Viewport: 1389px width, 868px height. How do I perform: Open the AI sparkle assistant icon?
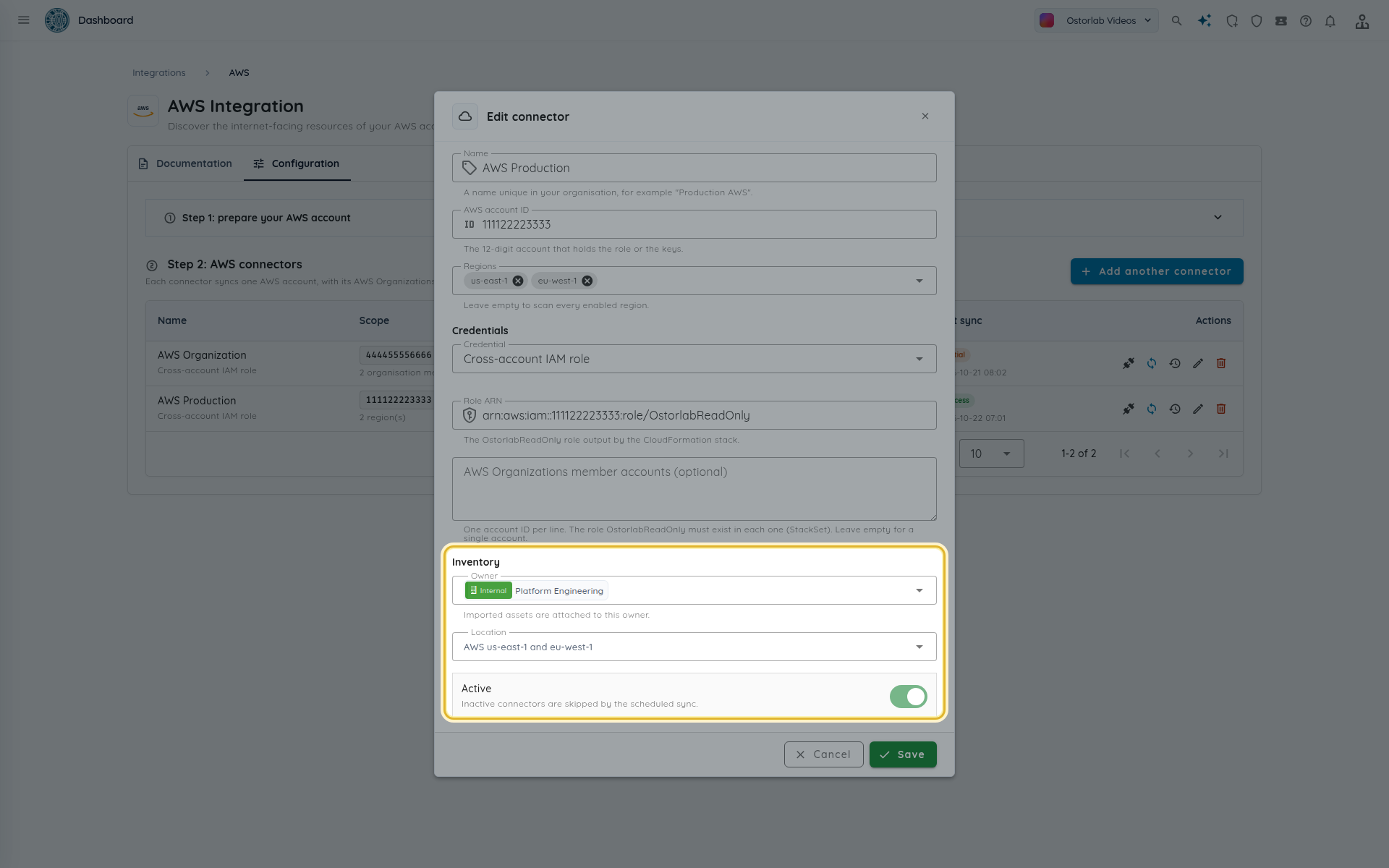(1205, 21)
